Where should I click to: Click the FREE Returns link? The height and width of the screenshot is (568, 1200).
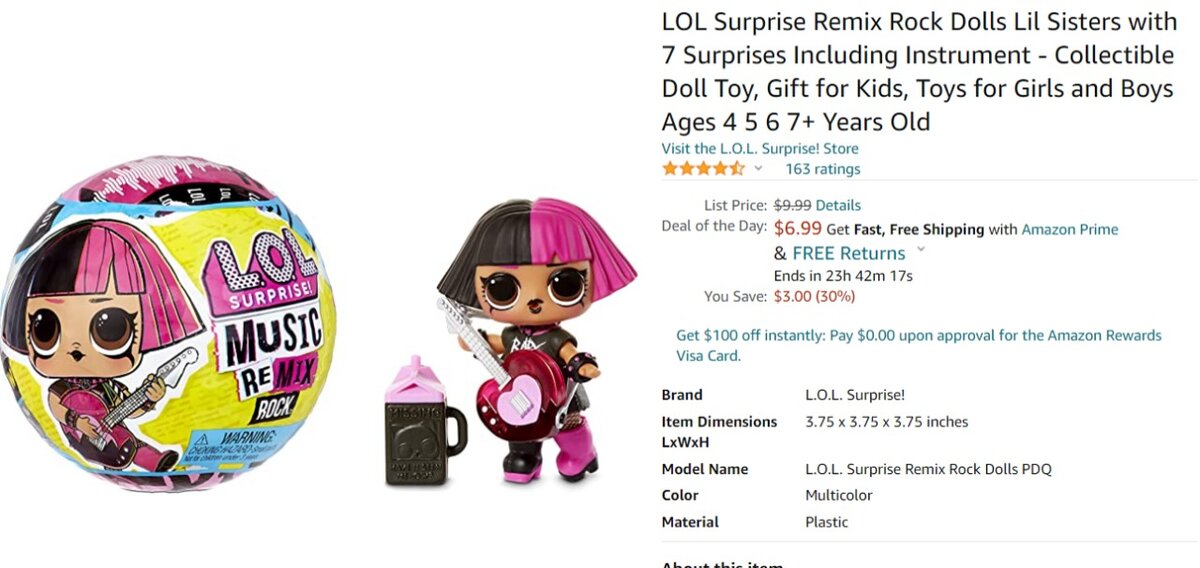coord(848,253)
